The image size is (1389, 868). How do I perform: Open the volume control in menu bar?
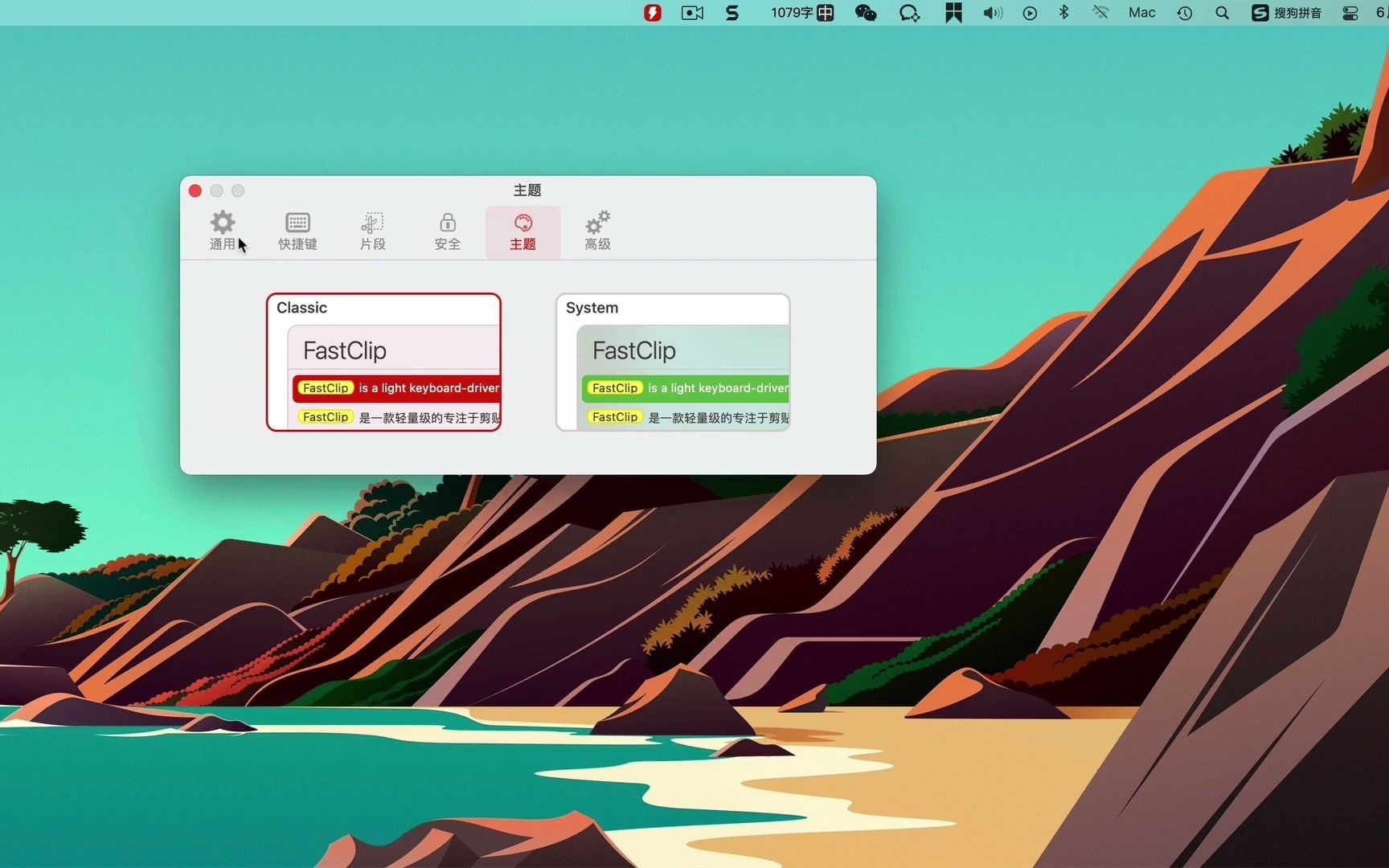point(993,13)
